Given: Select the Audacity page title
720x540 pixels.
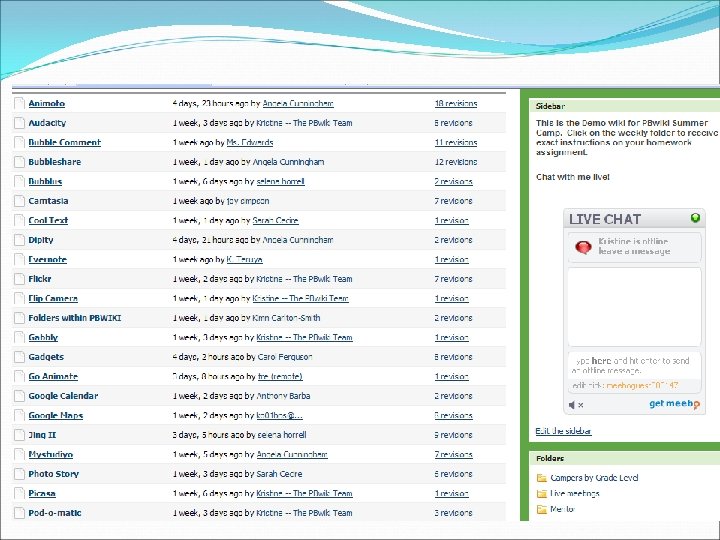Looking at the screenshot, I should [x=47, y=123].
